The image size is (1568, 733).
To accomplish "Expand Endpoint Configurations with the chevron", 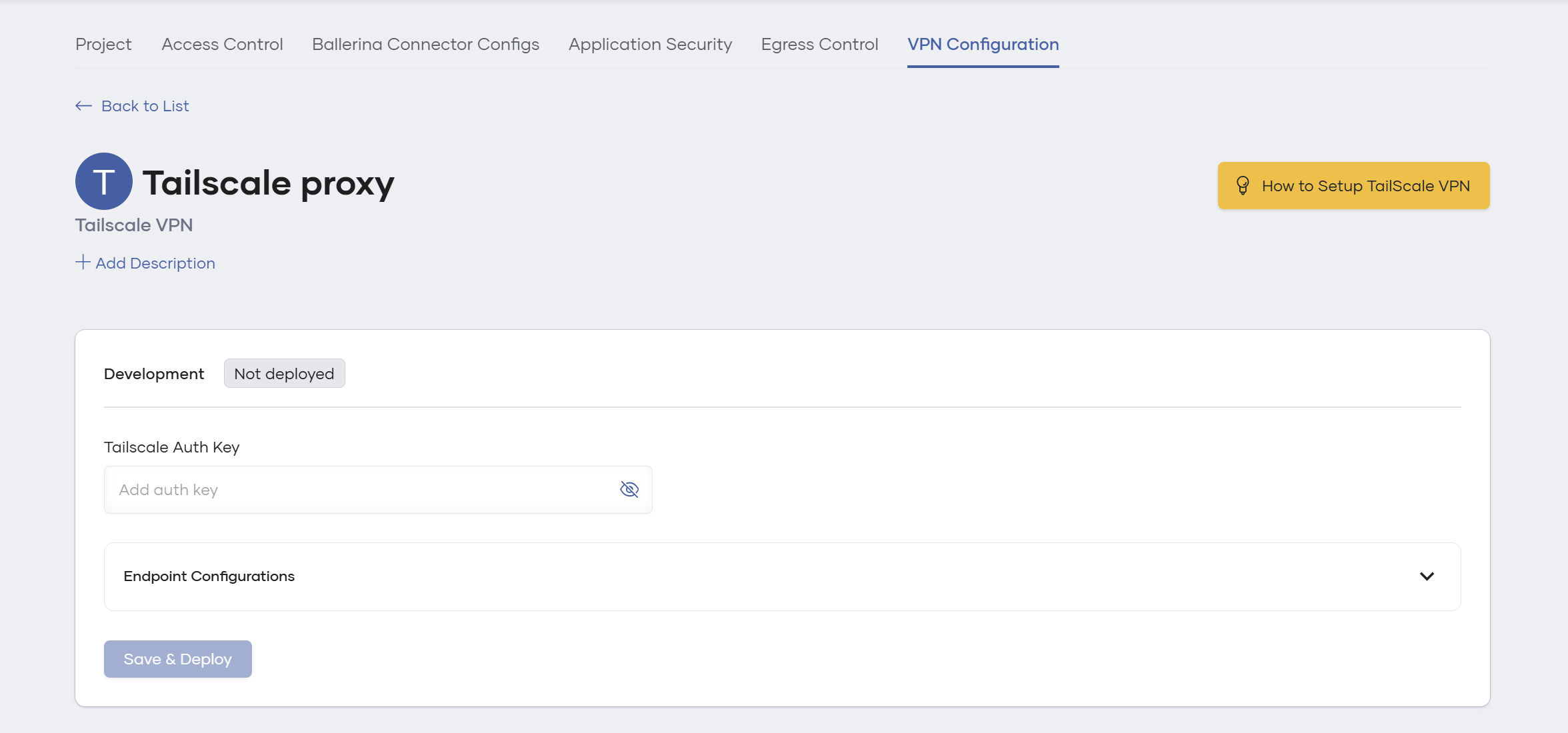I will tap(1427, 576).
